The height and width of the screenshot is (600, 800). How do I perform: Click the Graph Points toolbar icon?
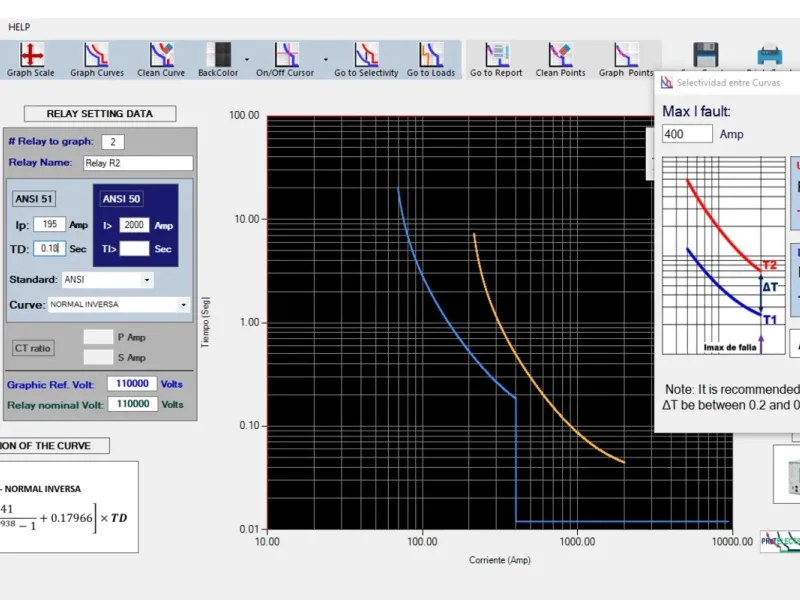tap(626, 60)
